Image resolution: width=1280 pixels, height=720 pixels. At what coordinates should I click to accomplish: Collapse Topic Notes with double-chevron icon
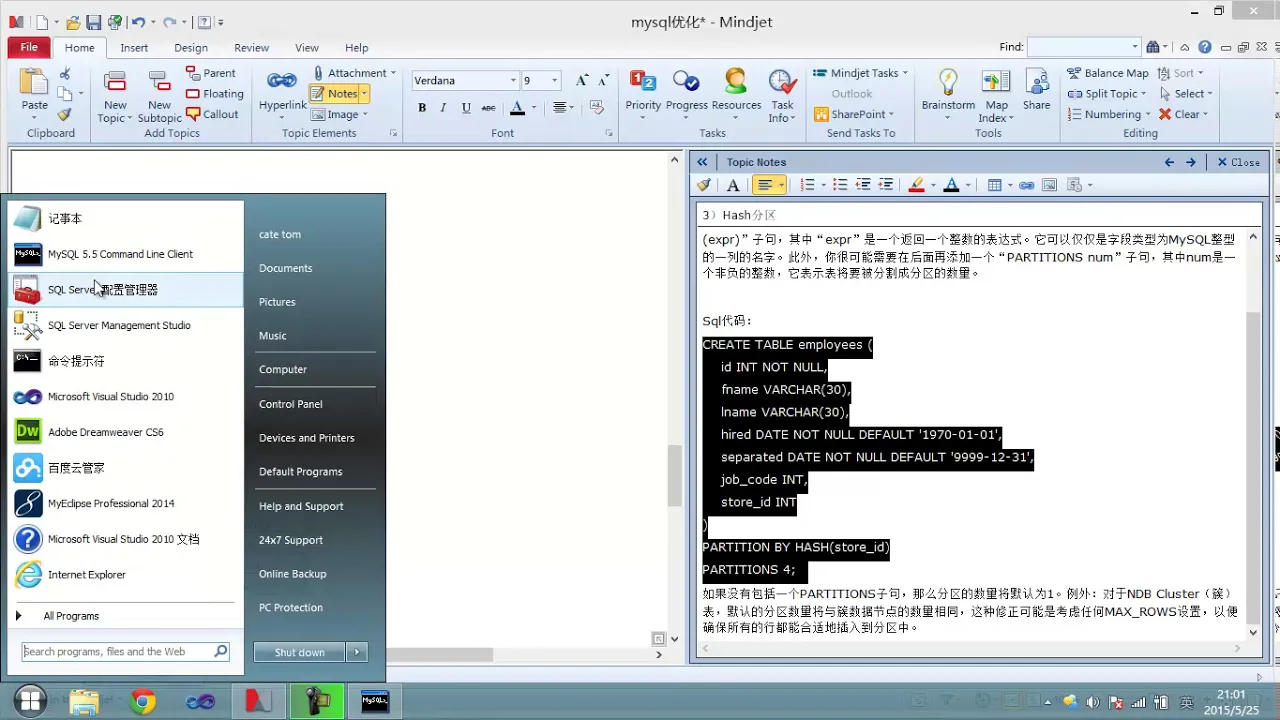pyautogui.click(x=702, y=162)
